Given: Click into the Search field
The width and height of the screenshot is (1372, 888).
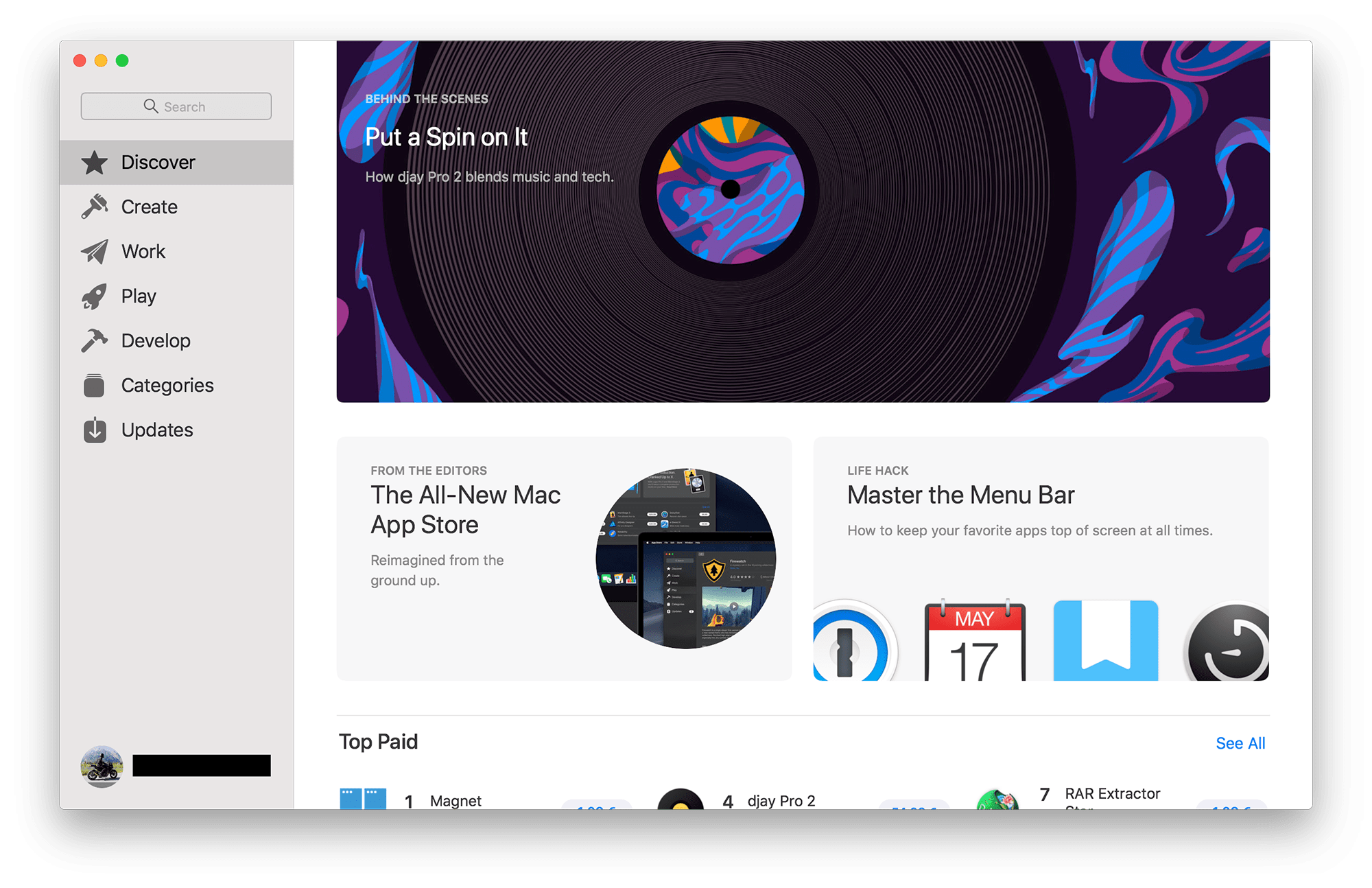Looking at the screenshot, I should [x=176, y=106].
